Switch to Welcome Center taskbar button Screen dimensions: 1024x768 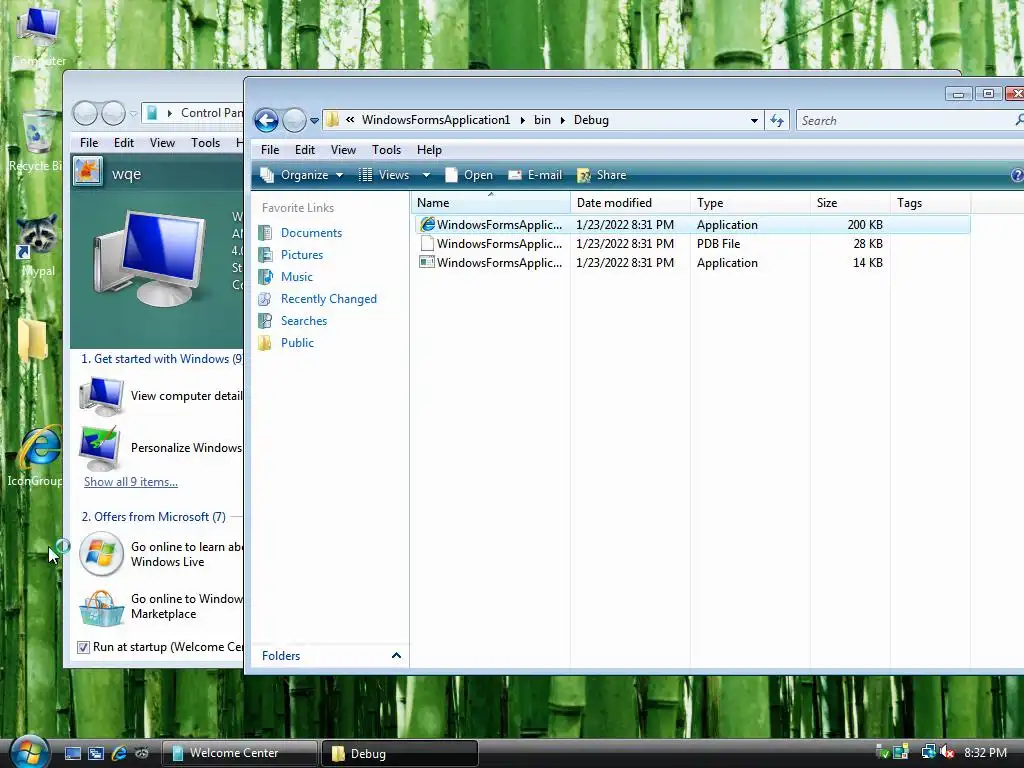click(x=239, y=753)
